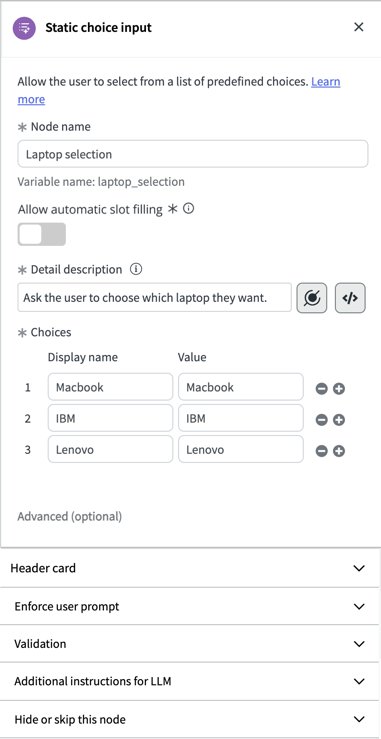
Task: Edit IBM display name field
Action: pos(110,418)
